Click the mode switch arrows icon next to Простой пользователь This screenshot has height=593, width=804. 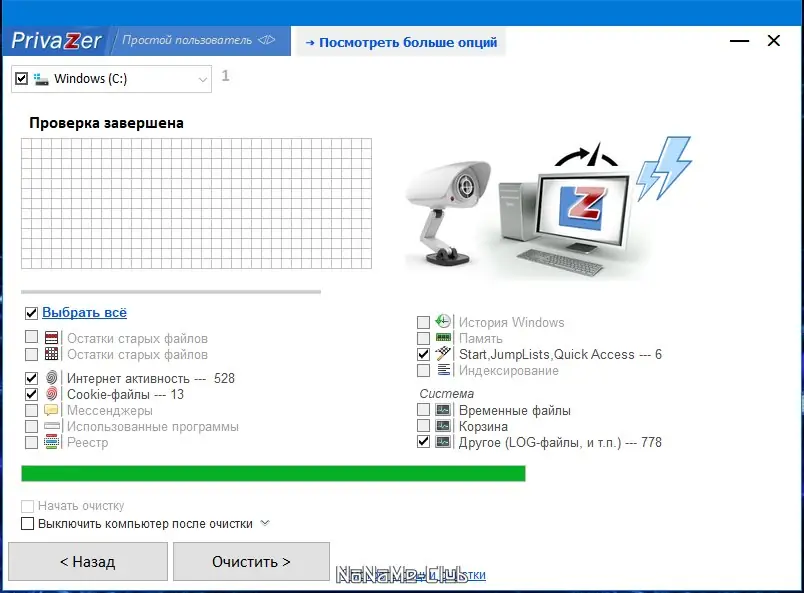click(267, 40)
